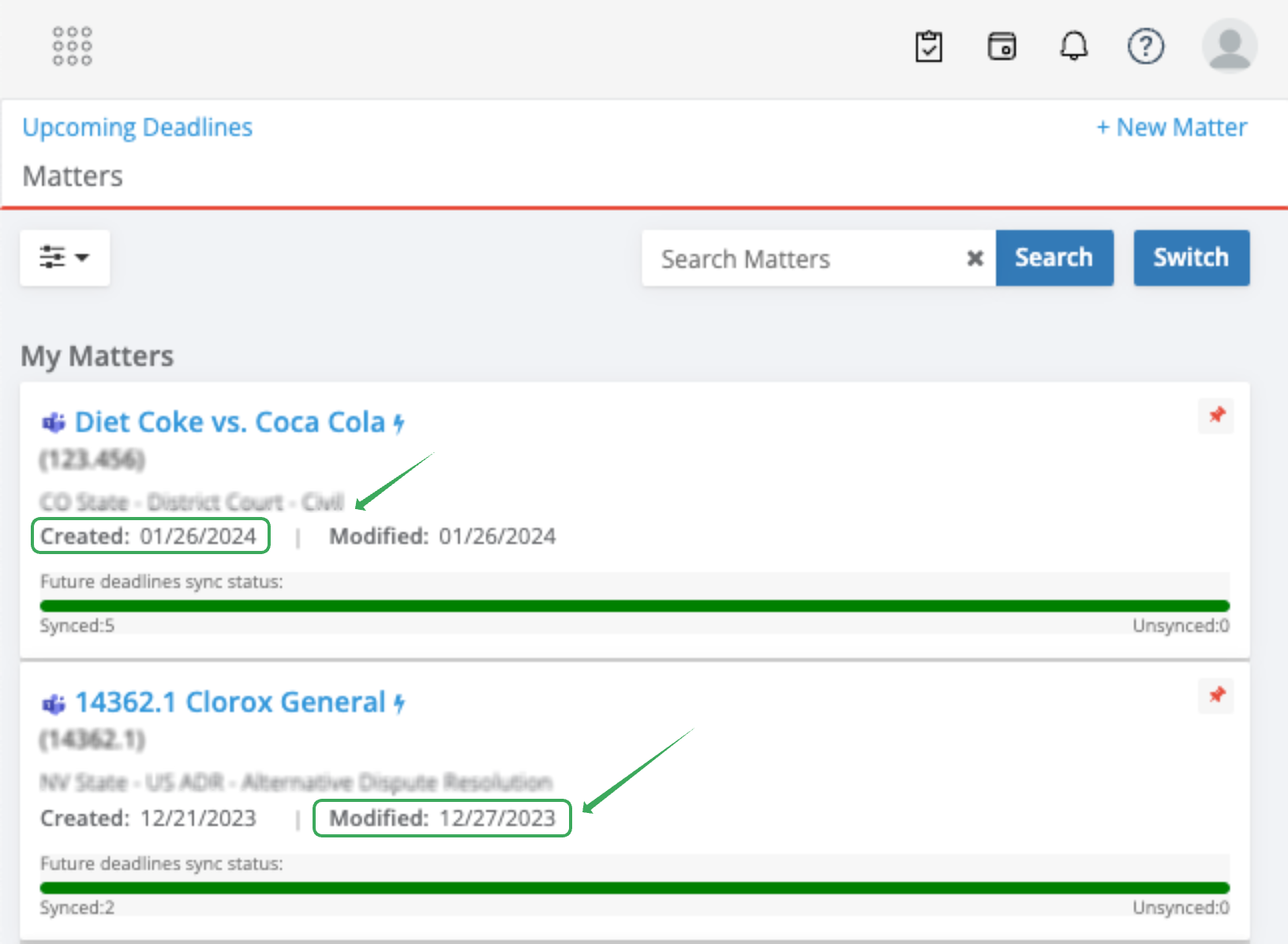Click lightning bolt next to Diet Coke title
Screen dimensions: 1288x944
click(x=399, y=424)
